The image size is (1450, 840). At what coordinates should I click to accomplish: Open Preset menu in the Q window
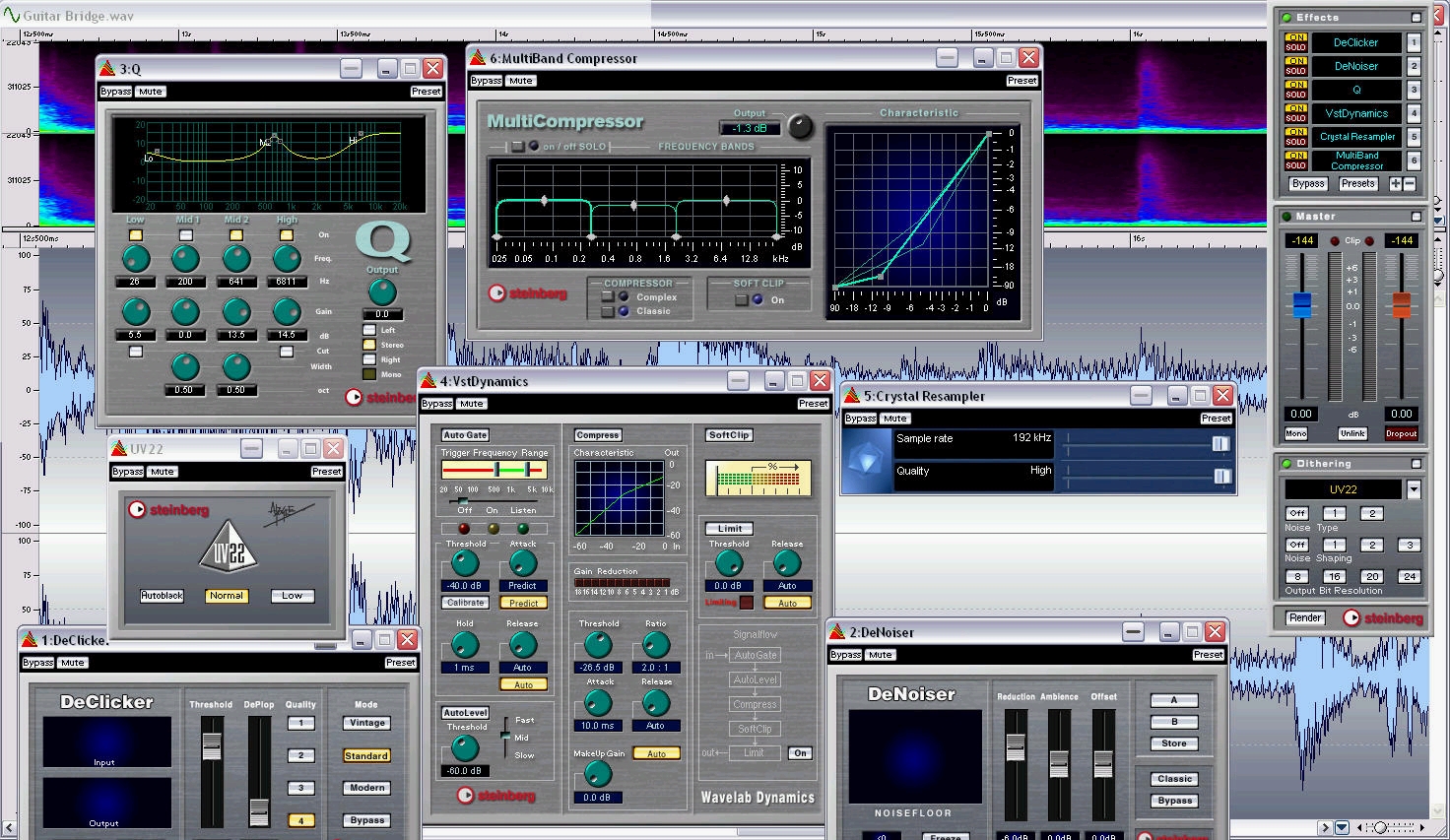(426, 92)
